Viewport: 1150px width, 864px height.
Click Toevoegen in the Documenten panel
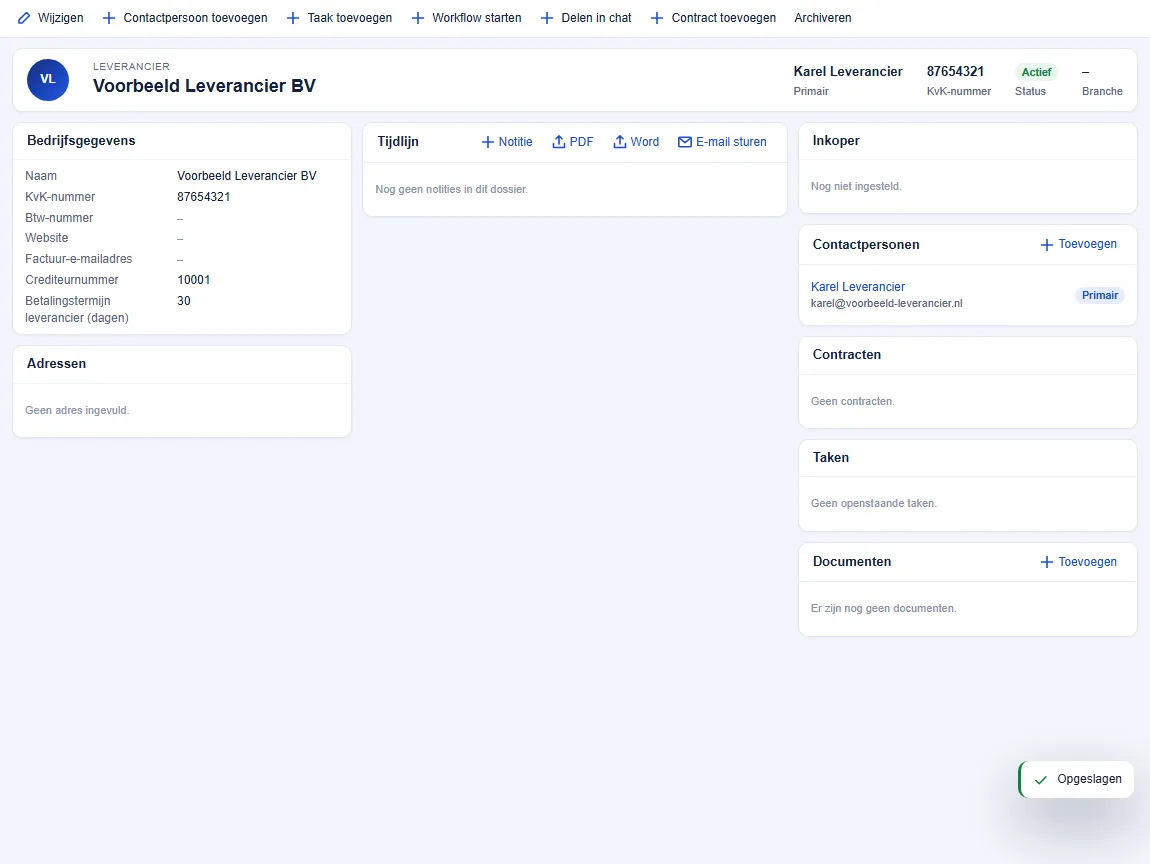(x=1079, y=562)
